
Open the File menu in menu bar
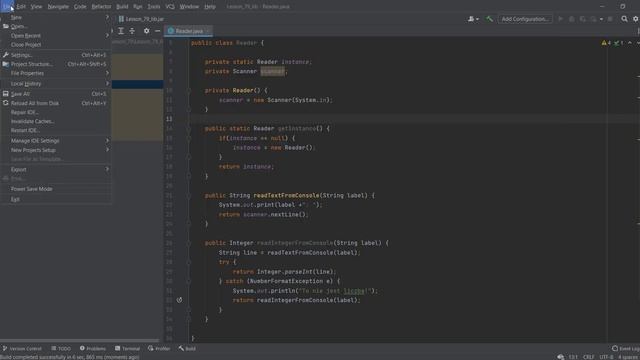click(x=7, y=7)
